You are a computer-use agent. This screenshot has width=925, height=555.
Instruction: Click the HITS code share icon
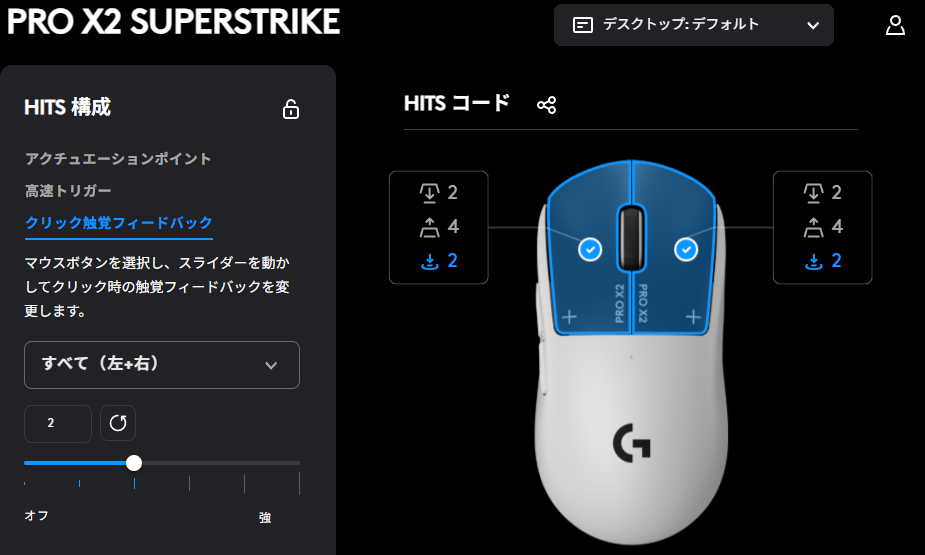(x=546, y=105)
